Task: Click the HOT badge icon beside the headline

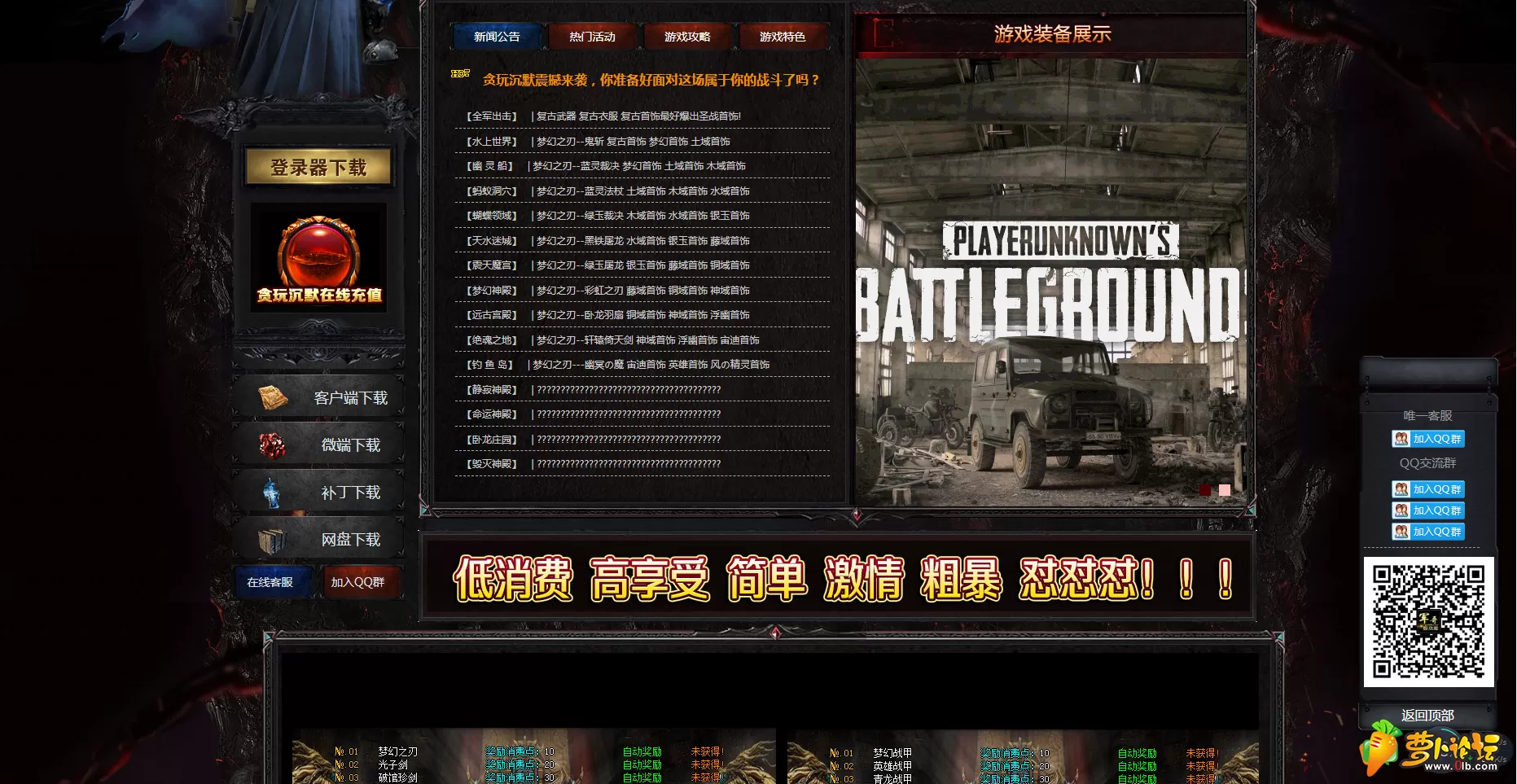Action: coord(460,73)
